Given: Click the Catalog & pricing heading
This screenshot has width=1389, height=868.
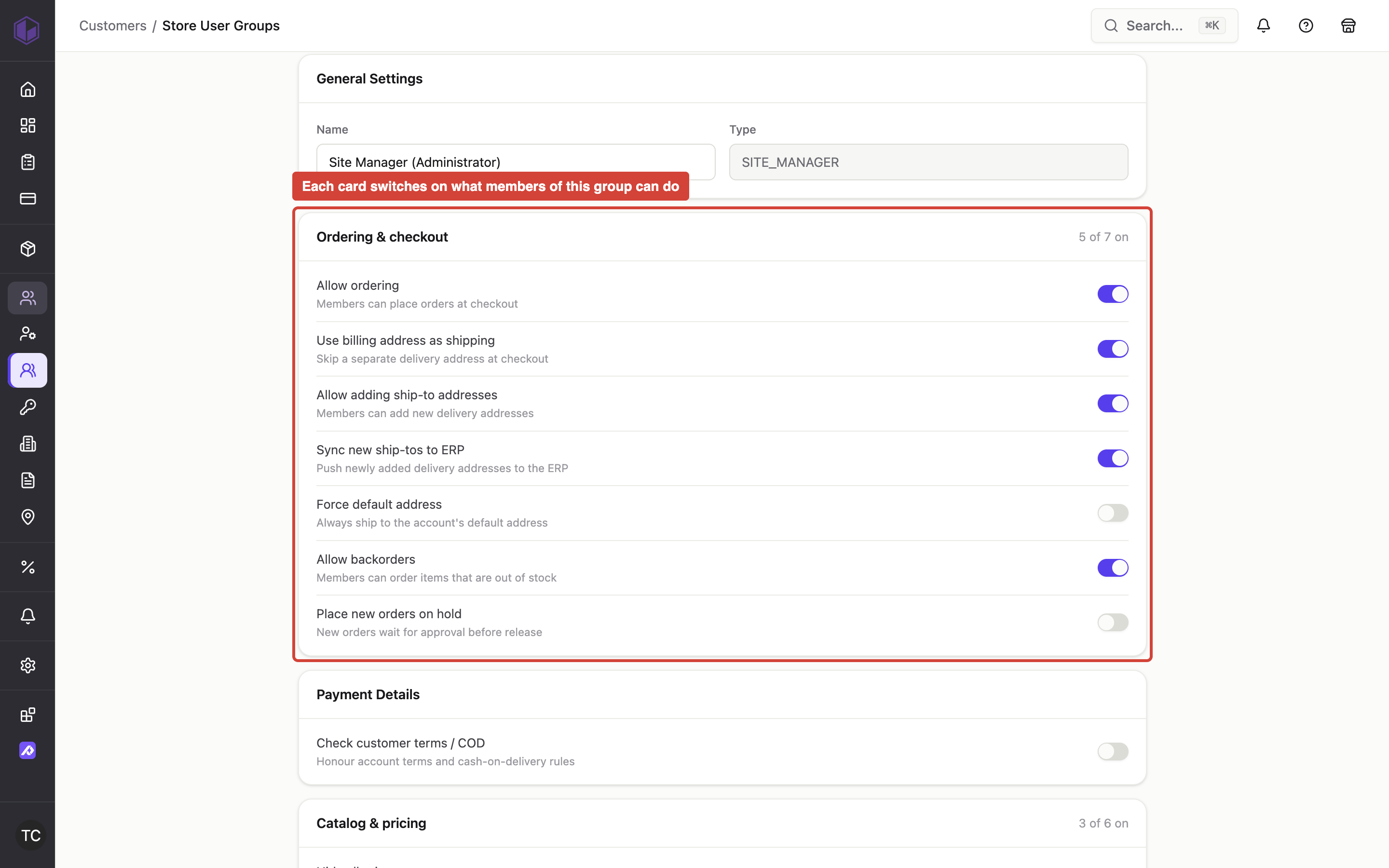Looking at the screenshot, I should click(371, 823).
